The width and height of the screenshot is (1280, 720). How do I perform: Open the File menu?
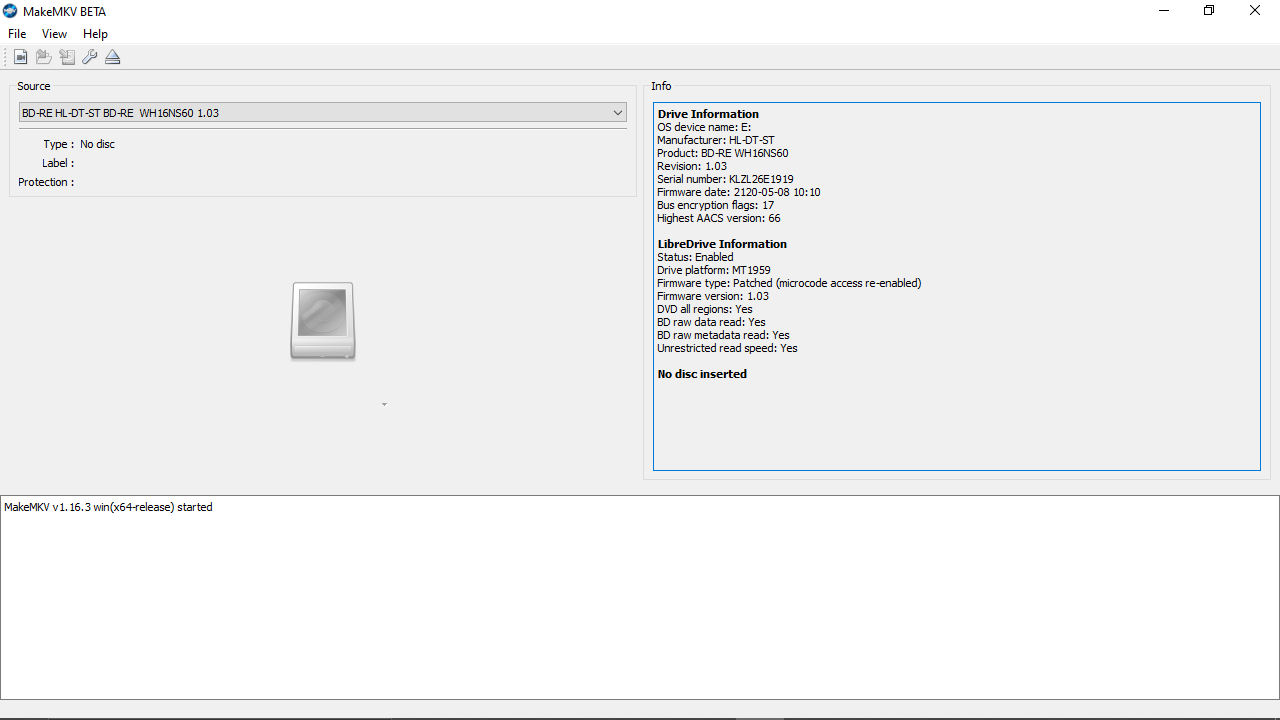[17, 34]
